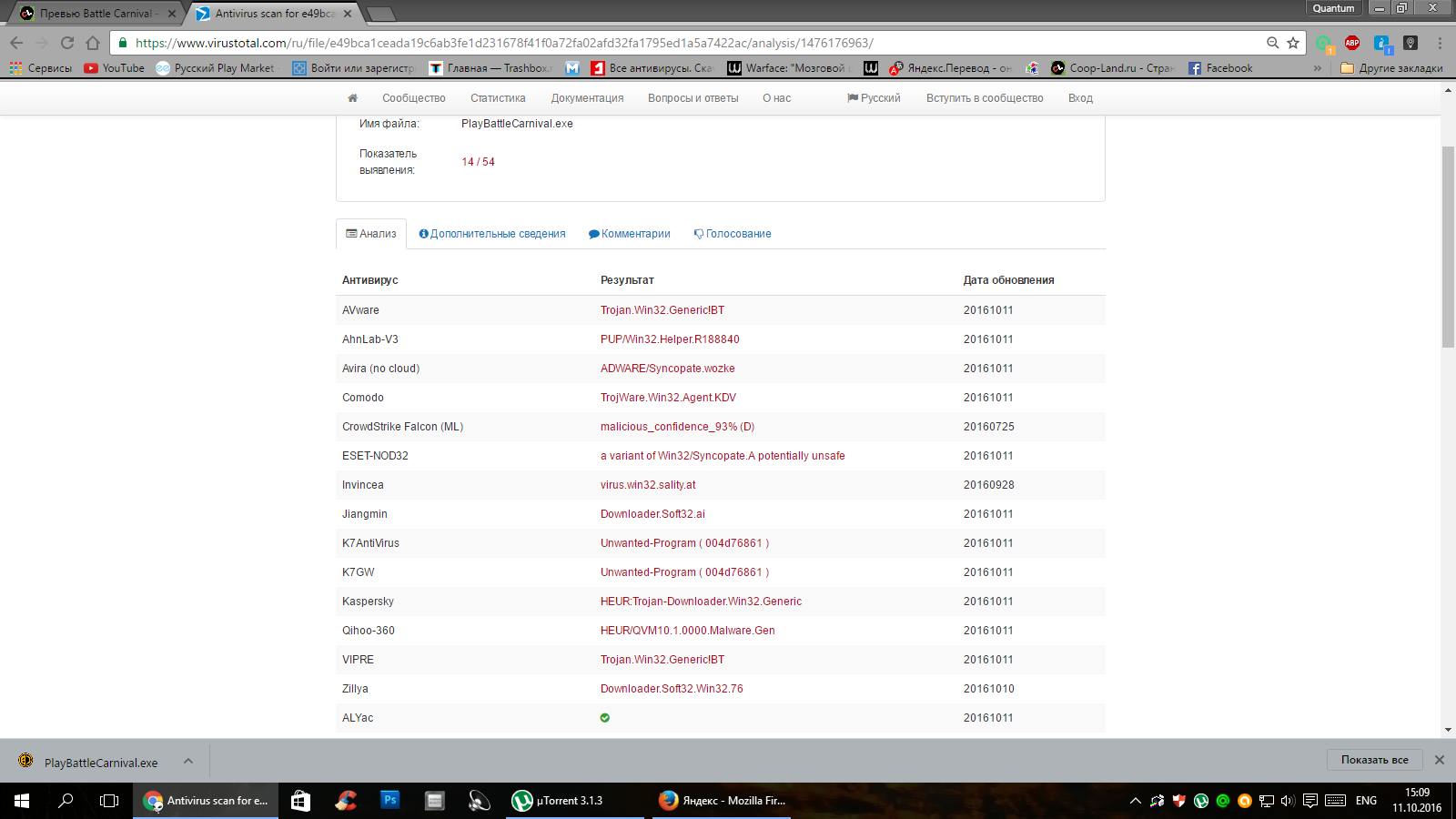Switch to the Mozilla Firefox Яндекс window

[x=721, y=801]
